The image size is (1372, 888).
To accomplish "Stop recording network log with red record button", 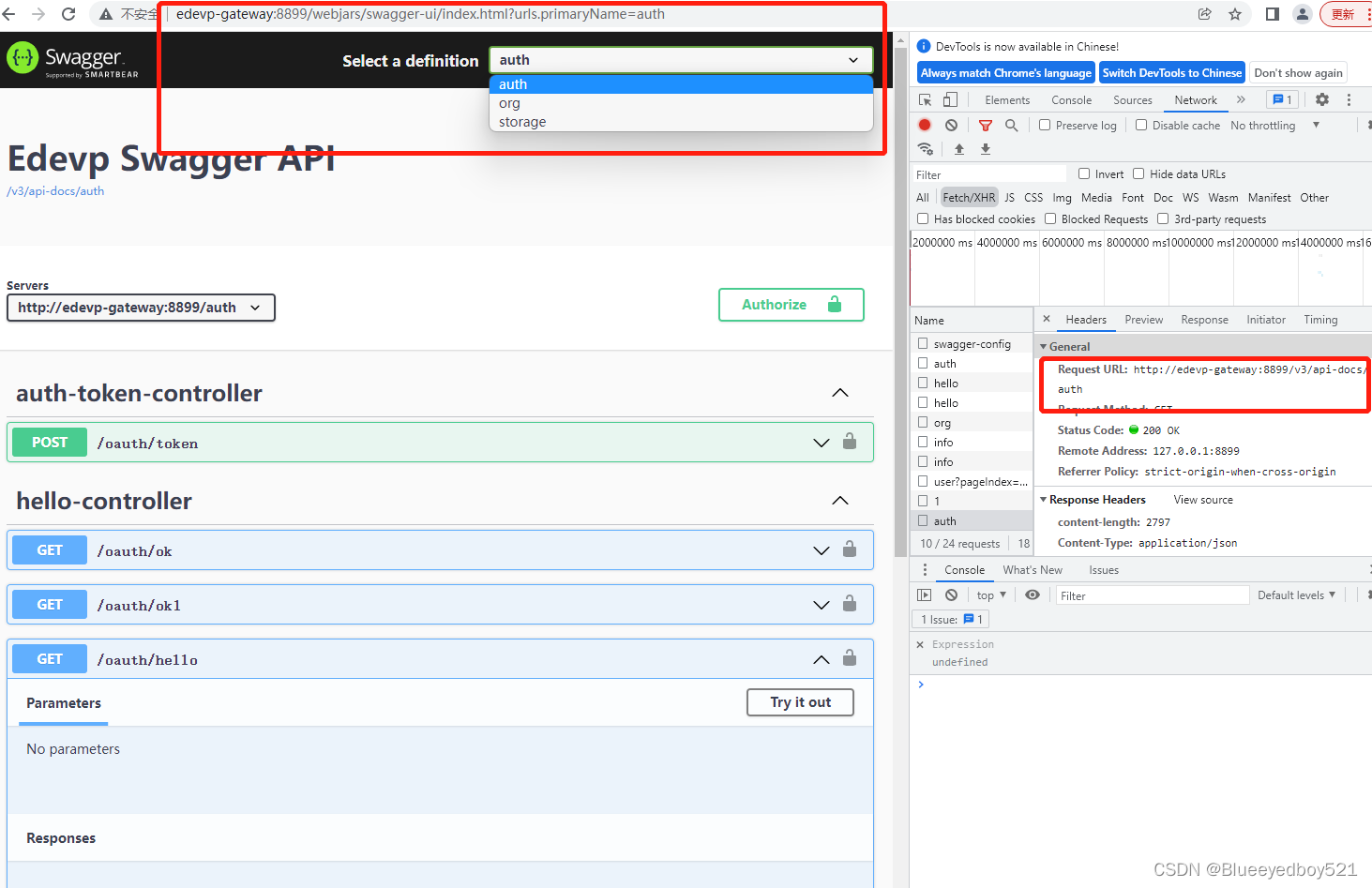I will (x=925, y=125).
